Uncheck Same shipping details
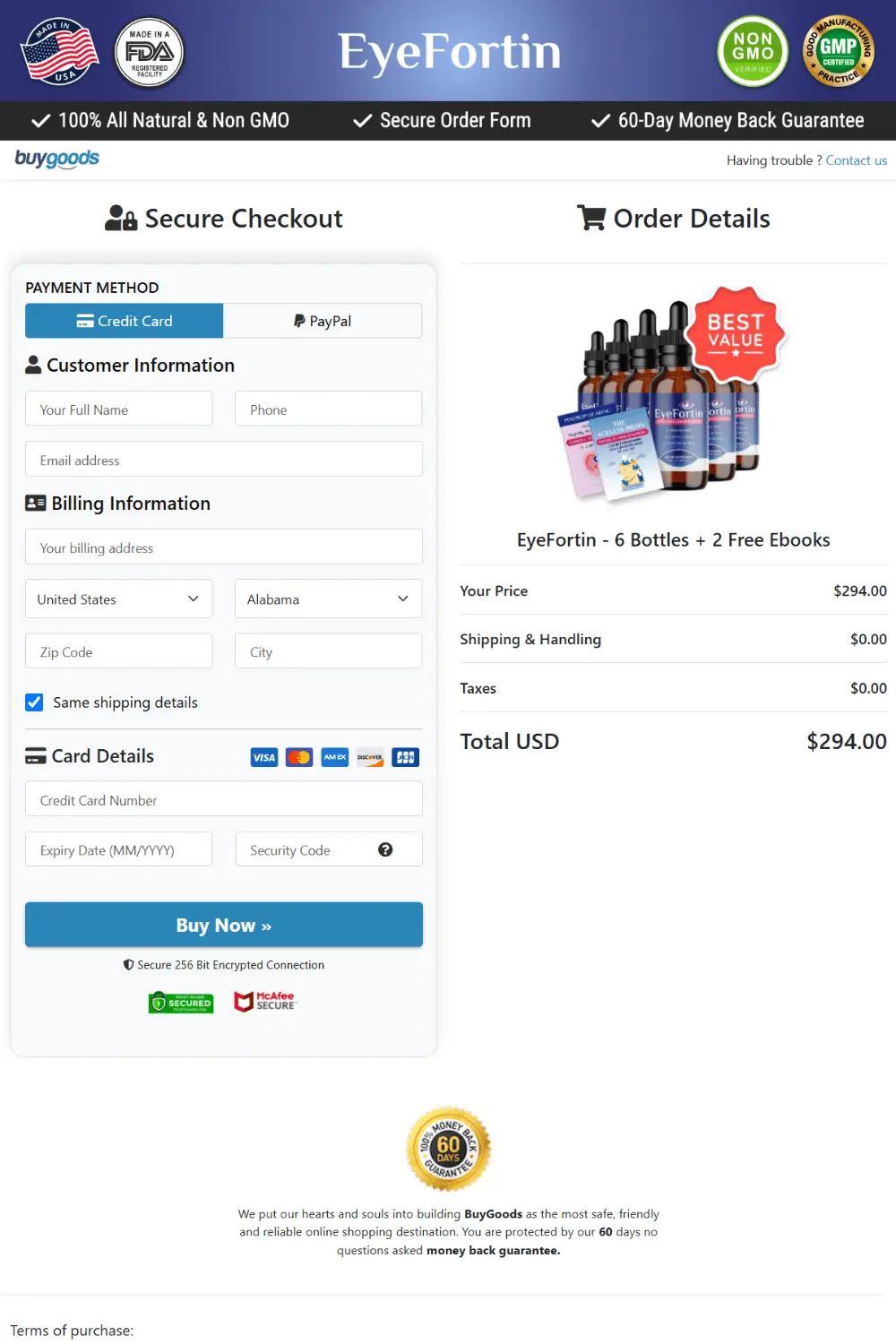 34,702
